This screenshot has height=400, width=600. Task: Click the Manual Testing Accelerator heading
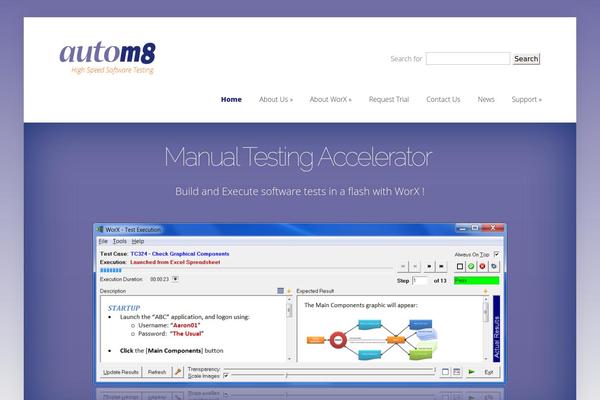point(298,157)
